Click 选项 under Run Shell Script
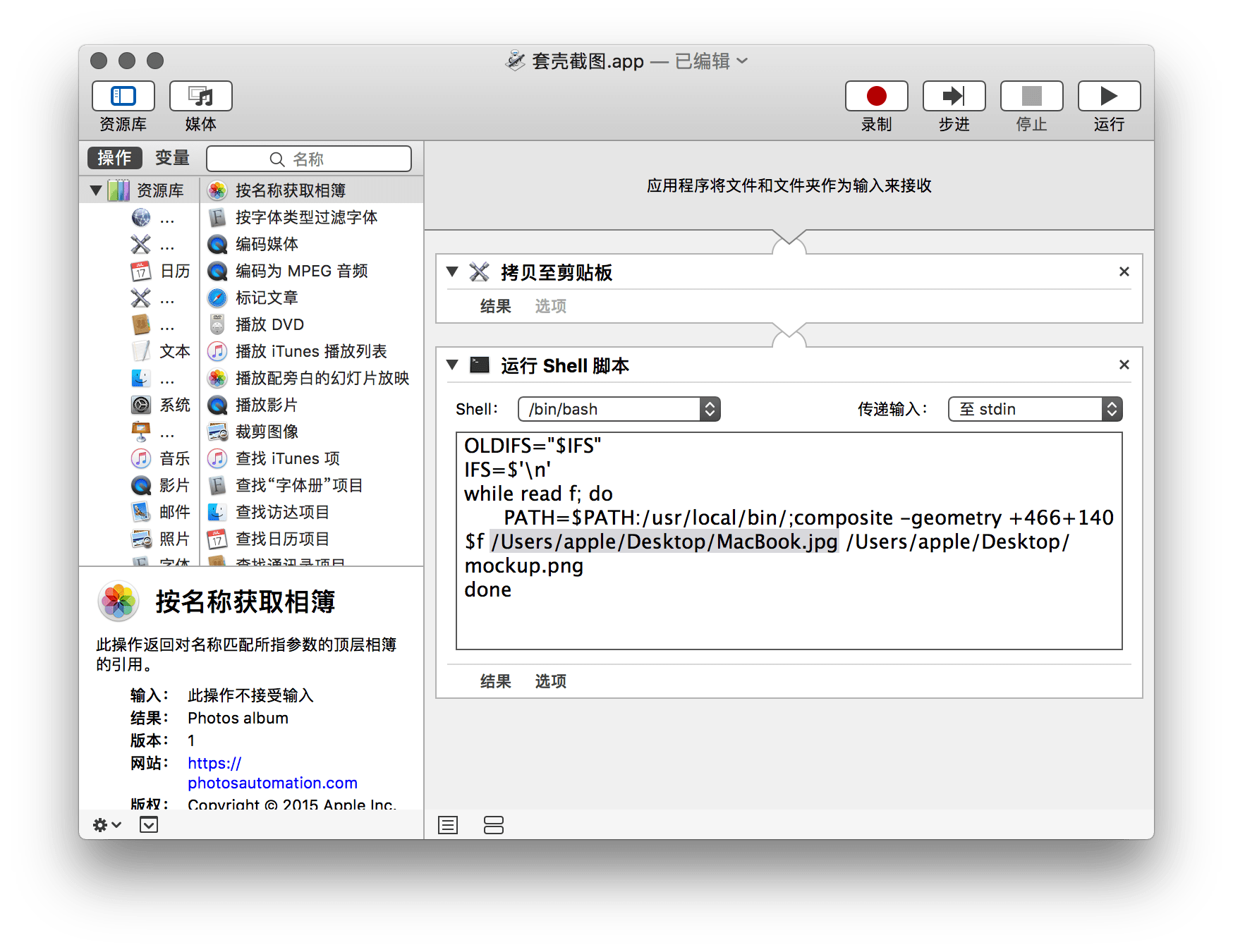The height and width of the screenshot is (952, 1233). coord(550,681)
